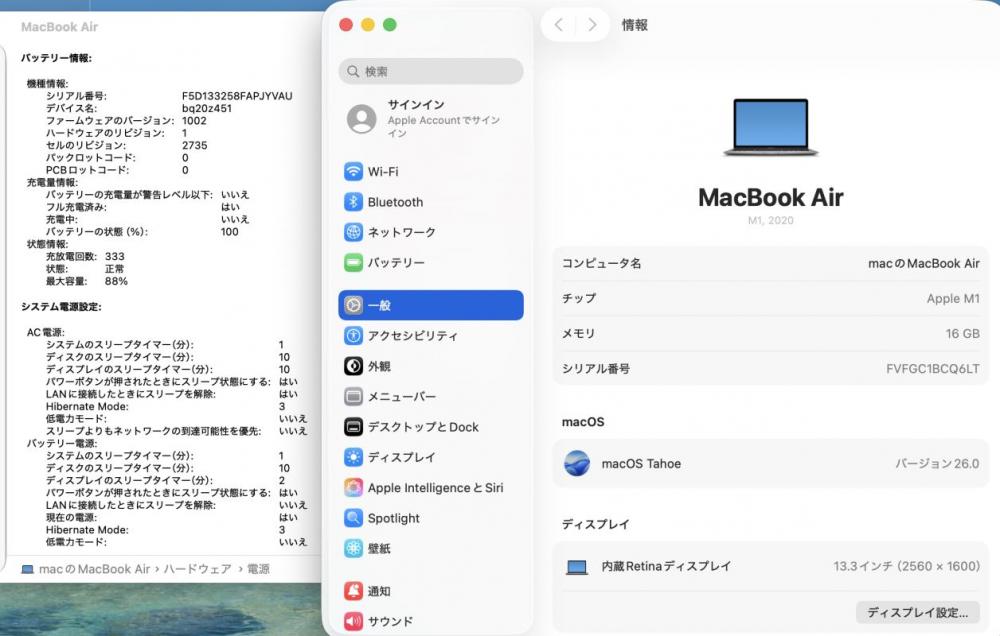Screen dimensions: 1000x636
Task: Go forward with the right chevron
Action: [x=592, y=25]
